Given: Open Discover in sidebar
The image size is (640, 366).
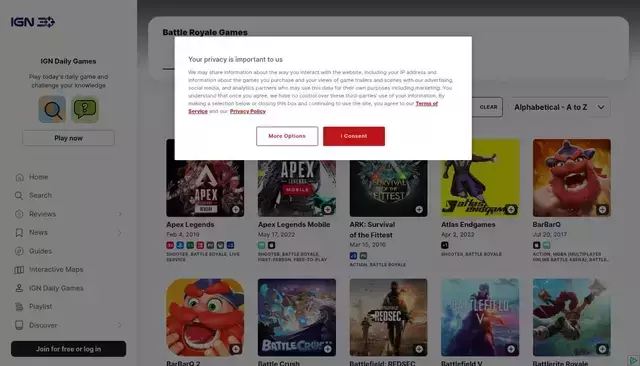Looking at the screenshot, I should pos(43,325).
